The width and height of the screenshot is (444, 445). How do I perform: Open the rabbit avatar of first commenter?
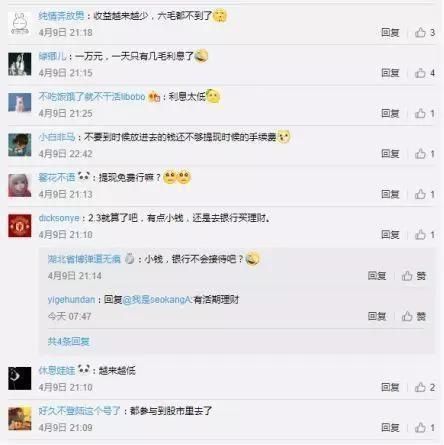20,24
